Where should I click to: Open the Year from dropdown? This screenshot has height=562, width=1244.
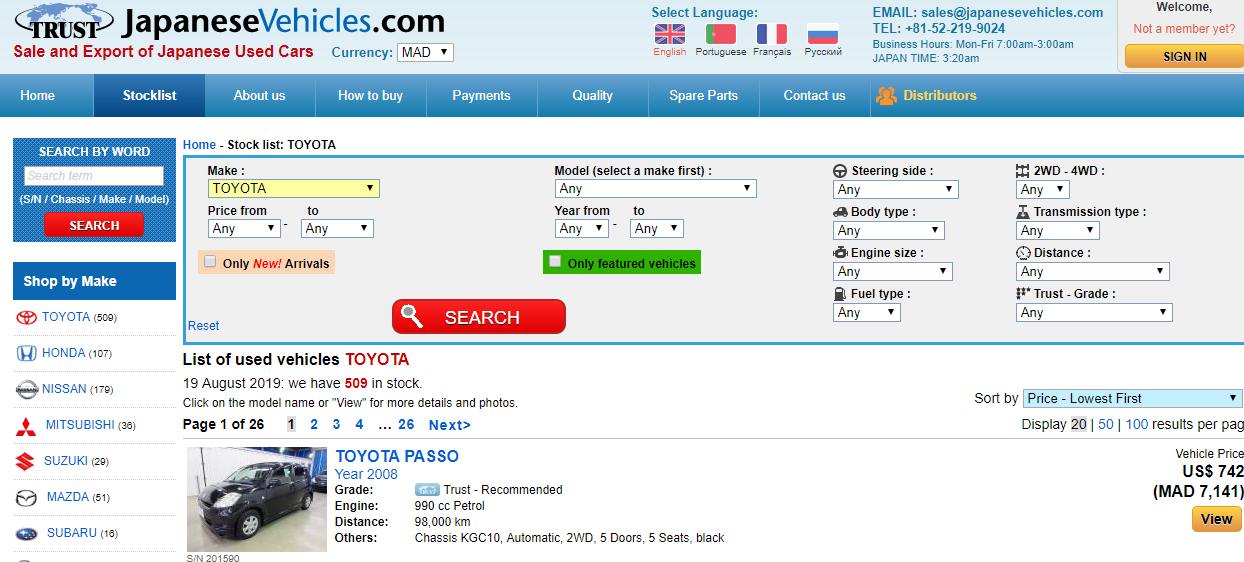pos(582,229)
